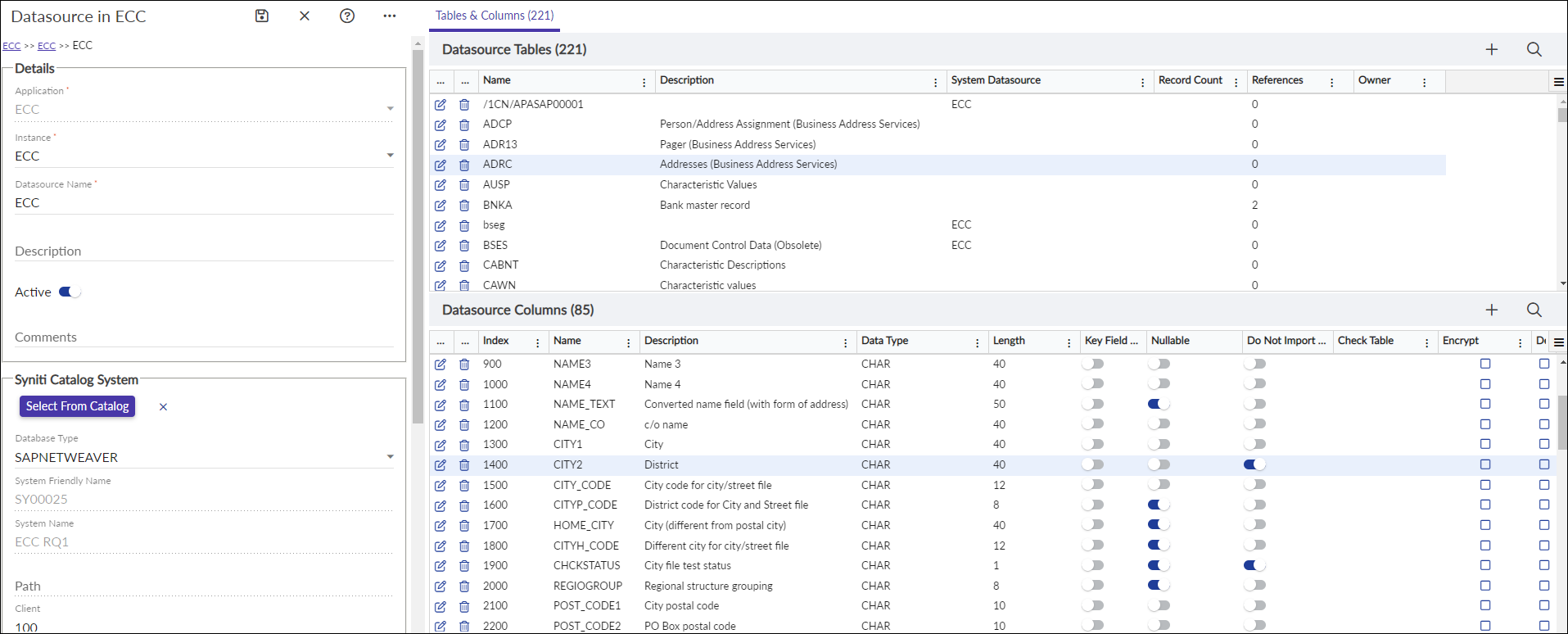
Task: Open Length column options menu
Action: tap(1069, 342)
